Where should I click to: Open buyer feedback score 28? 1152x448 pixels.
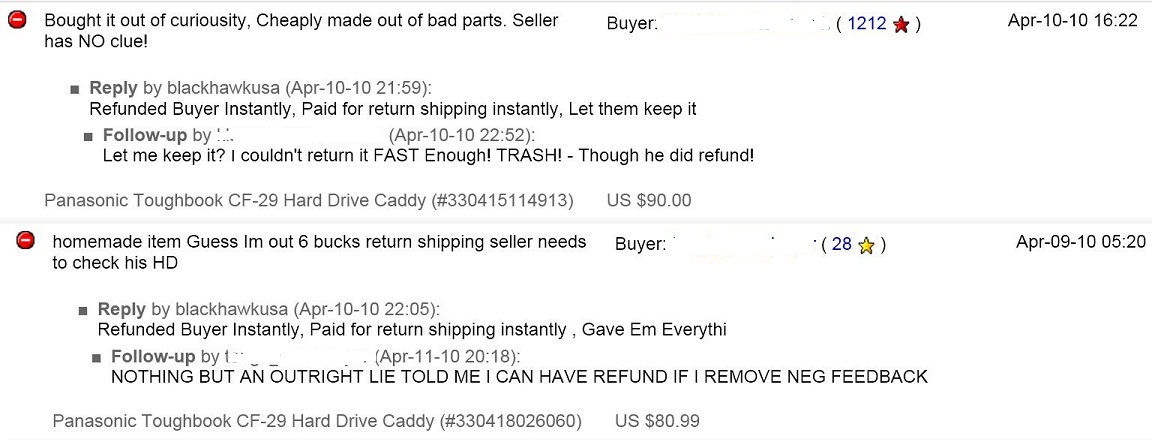point(842,245)
